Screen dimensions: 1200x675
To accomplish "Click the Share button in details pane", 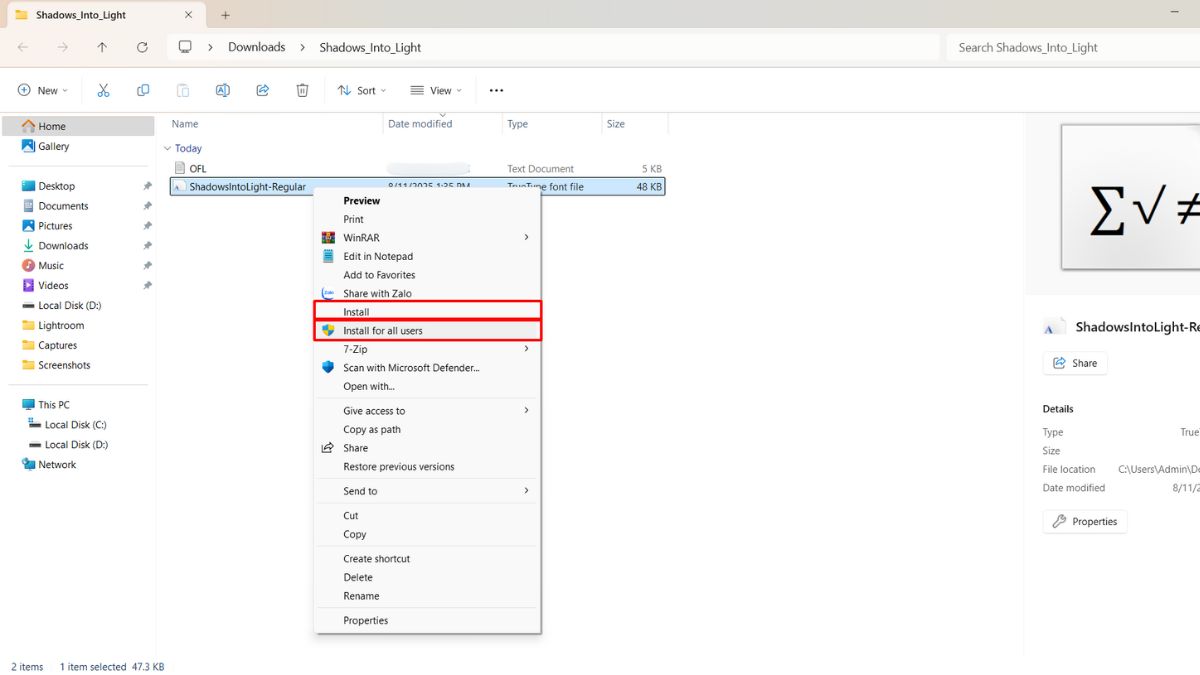I will (1075, 363).
